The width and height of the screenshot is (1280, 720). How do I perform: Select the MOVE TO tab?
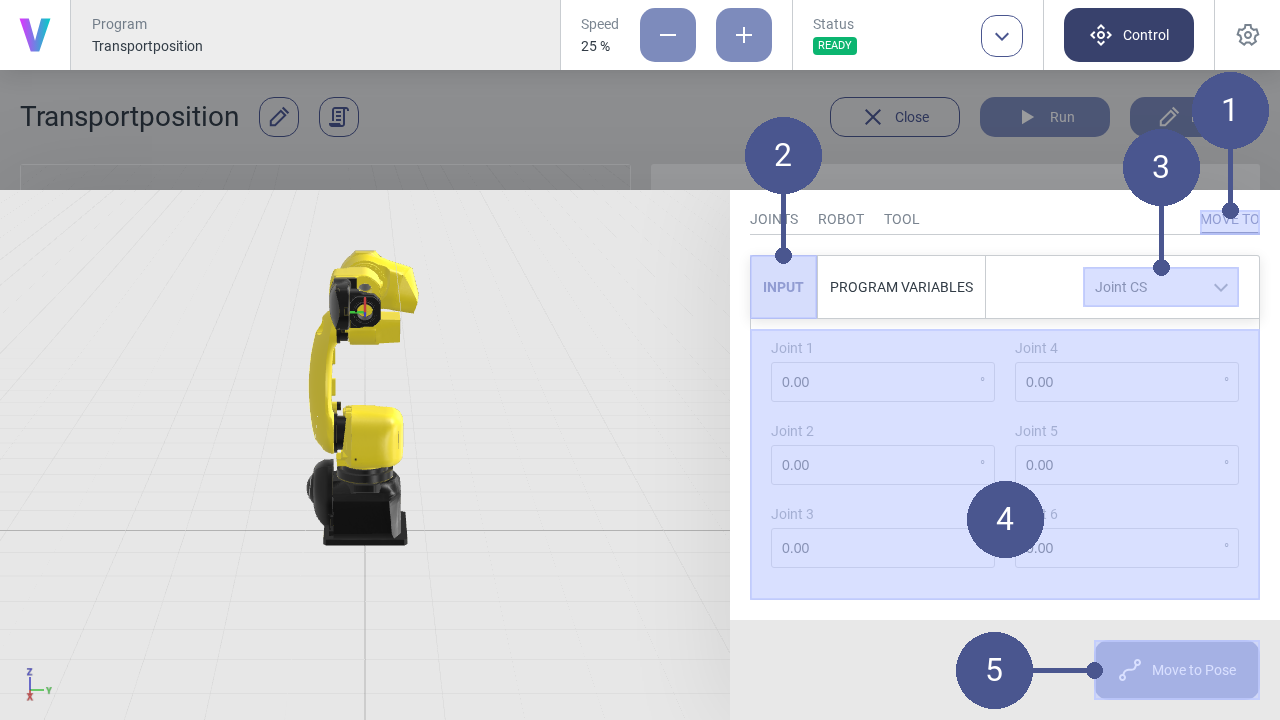pos(1229,220)
